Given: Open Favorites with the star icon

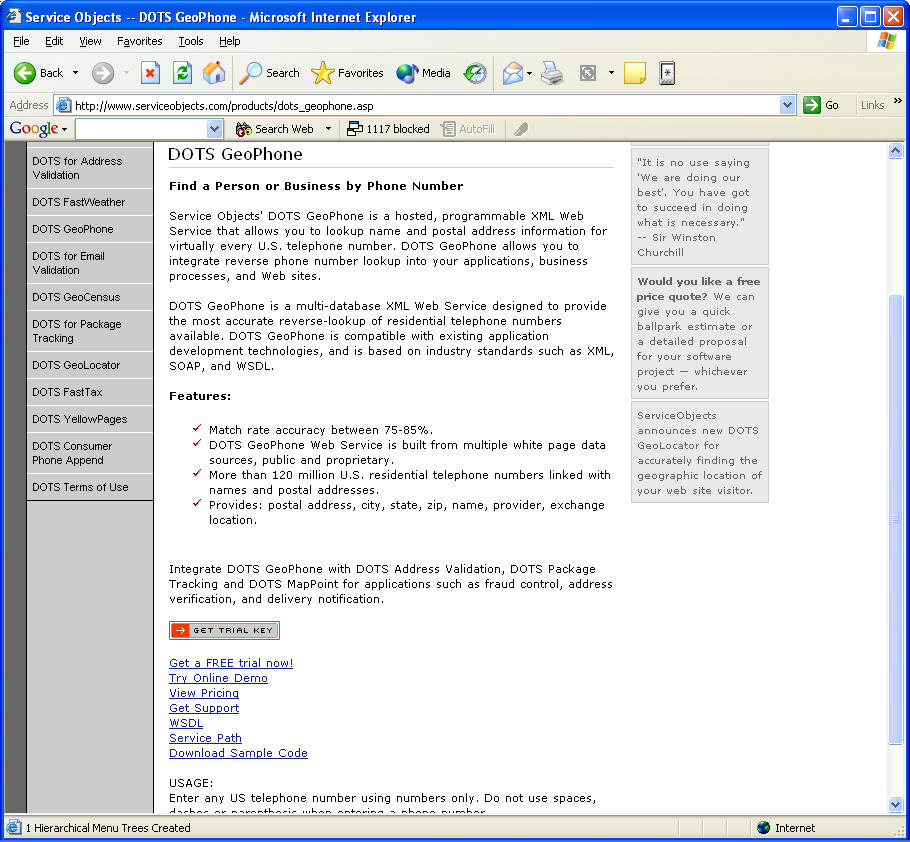Looking at the screenshot, I should 347,73.
